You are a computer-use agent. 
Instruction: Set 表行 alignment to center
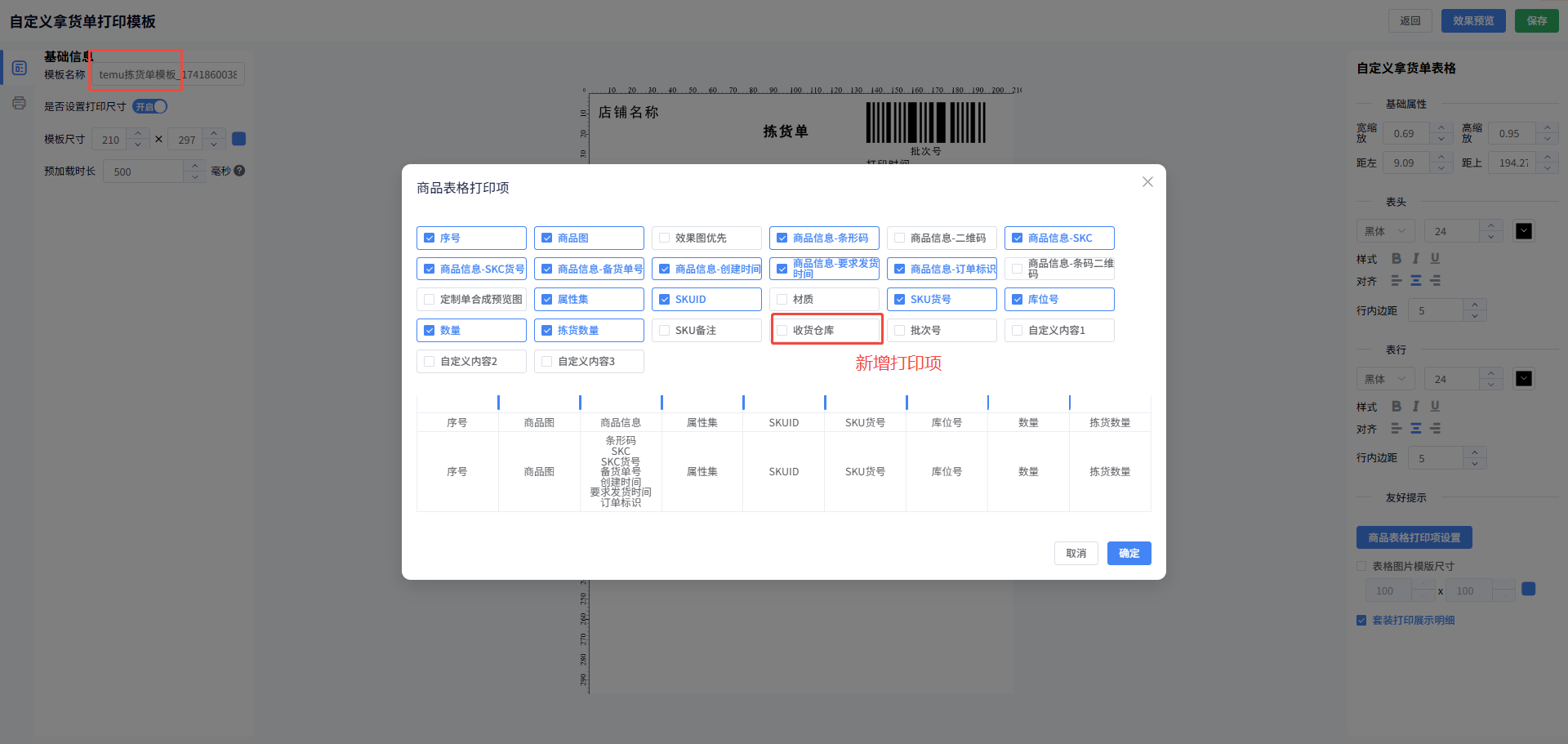(x=1416, y=428)
